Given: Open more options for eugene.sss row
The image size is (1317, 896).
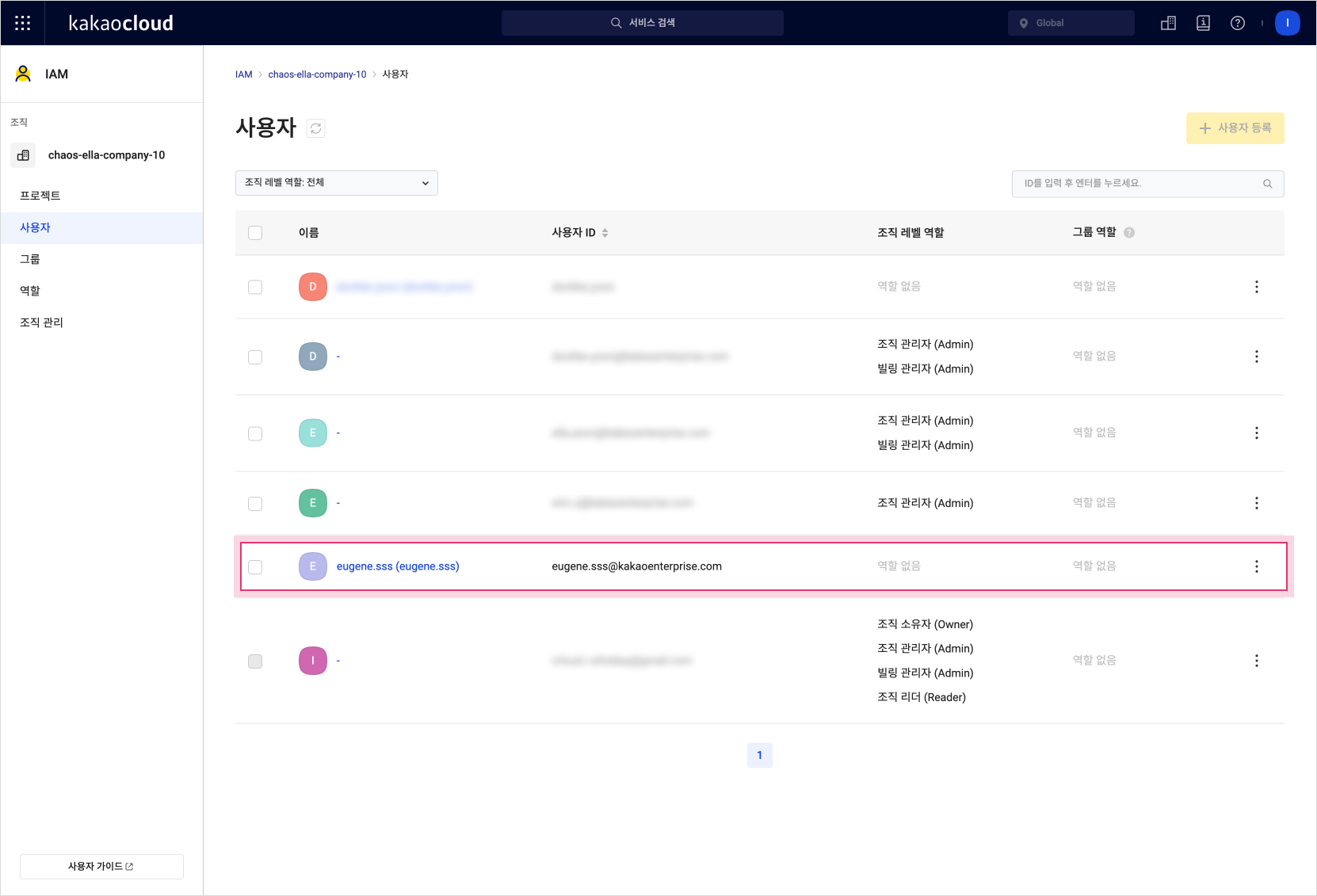Looking at the screenshot, I should (1257, 566).
